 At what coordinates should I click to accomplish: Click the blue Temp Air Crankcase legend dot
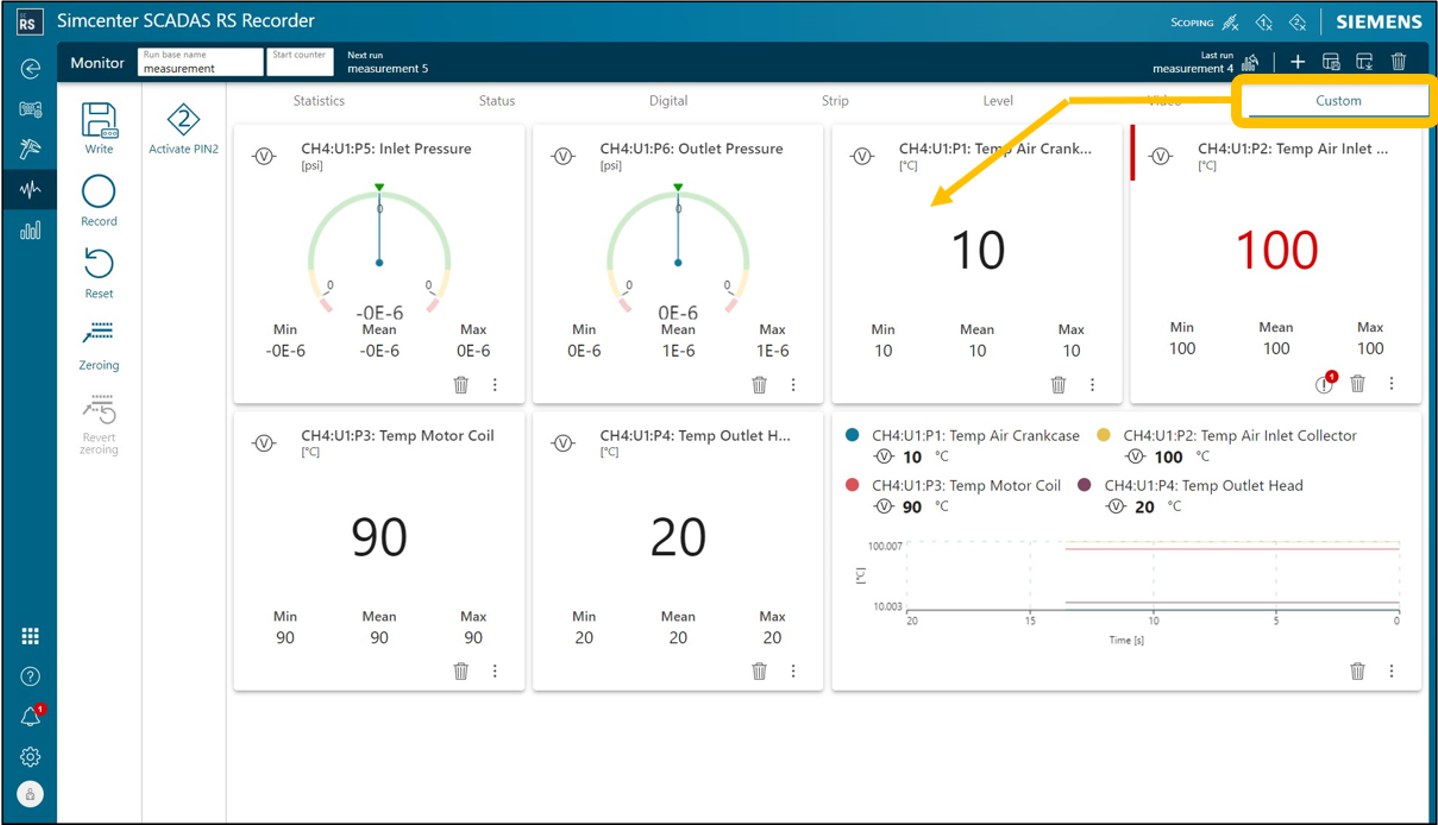click(852, 436)
